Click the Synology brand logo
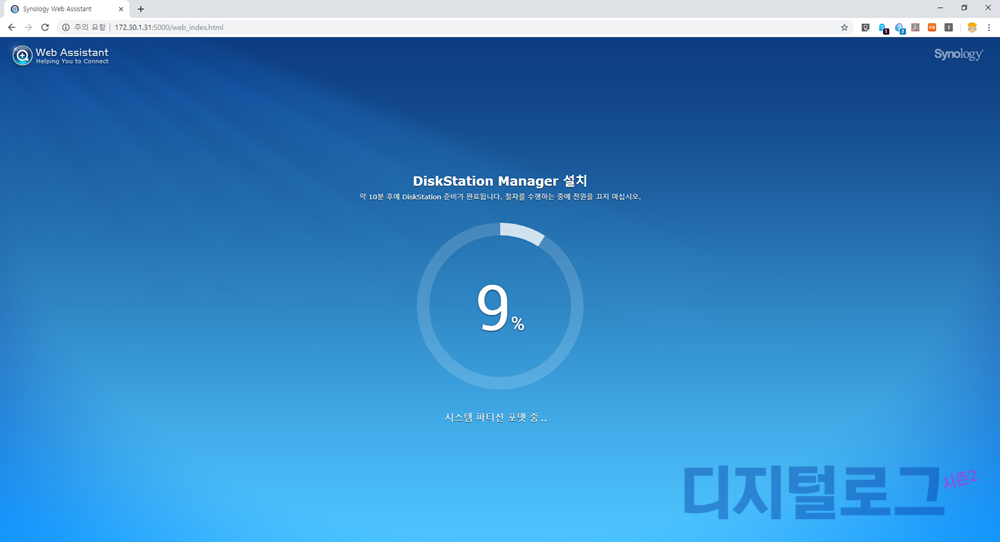Screen dimensions: 1000x542 [959, 54]
